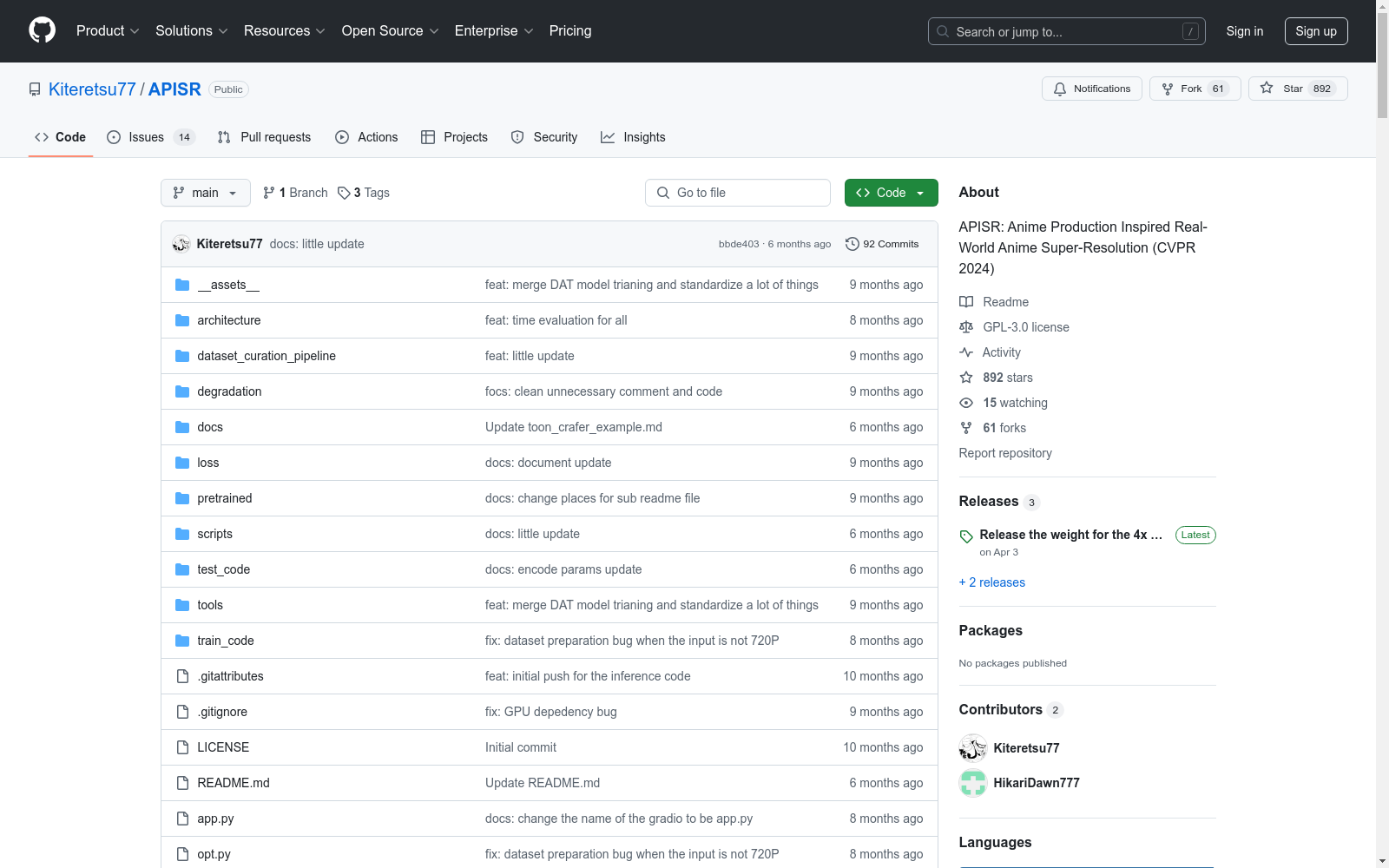Open the Product dropdown menu
This screenshot has height=868, width=1389.
108,31
